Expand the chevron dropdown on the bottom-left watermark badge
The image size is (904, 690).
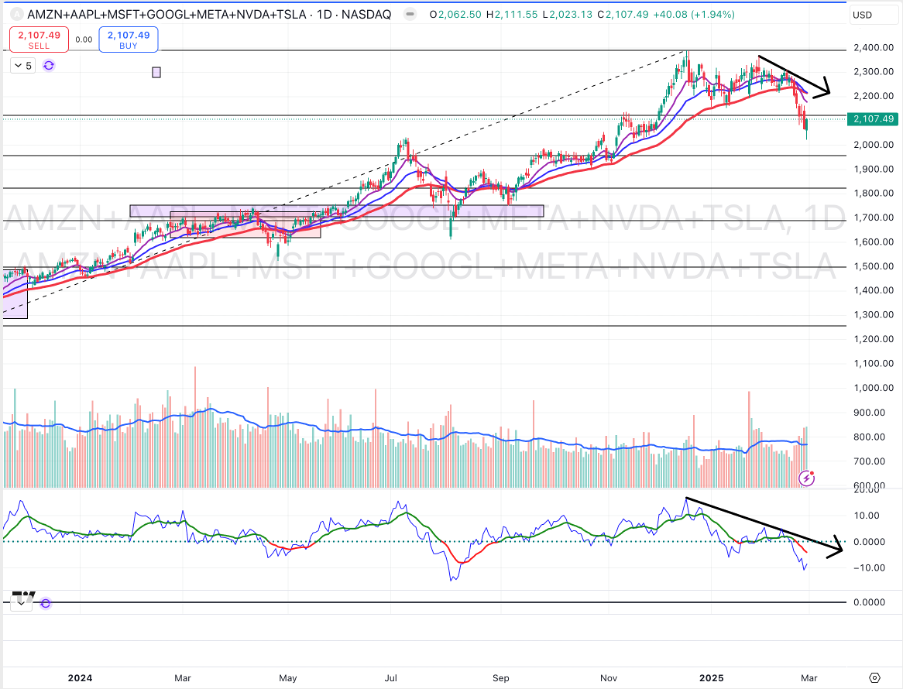coord(21,604)
